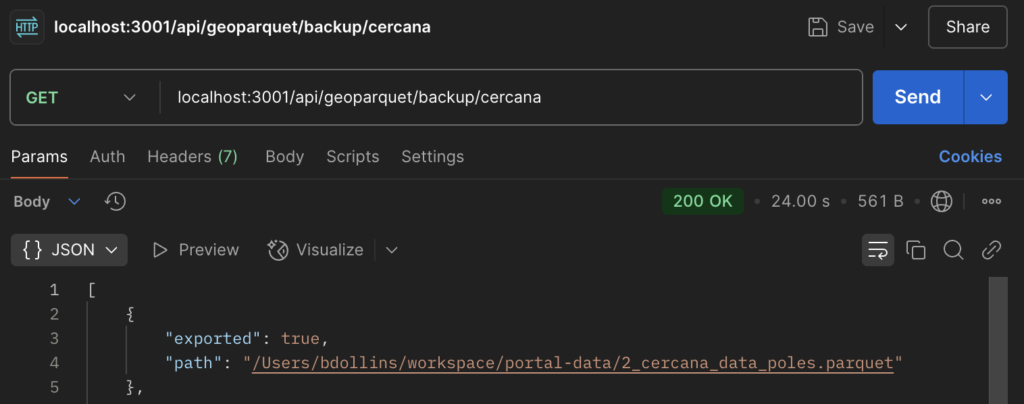Click the "path" key on line 4
Image resolution: width=1024 pixels, height=404 pixels.
coord(195,363)
